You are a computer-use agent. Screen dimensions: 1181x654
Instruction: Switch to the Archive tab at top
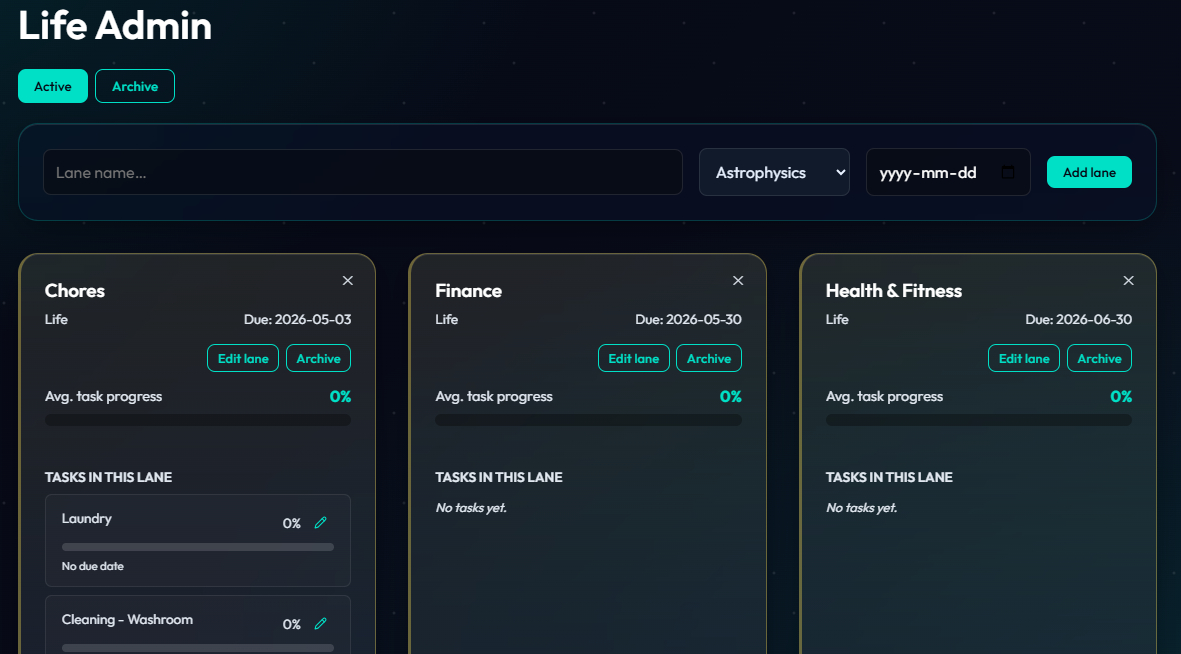click(135, 86)
